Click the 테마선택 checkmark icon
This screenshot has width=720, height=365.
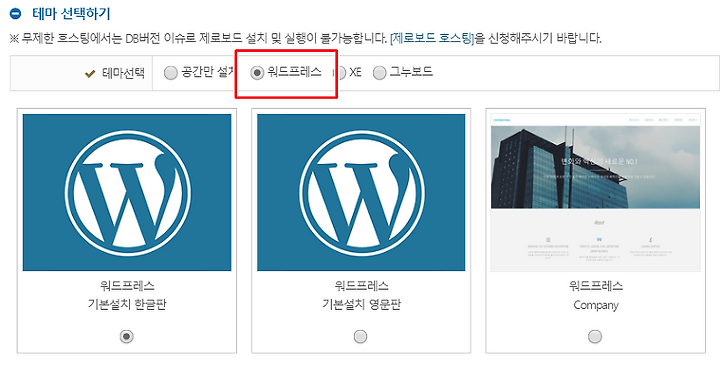pyautogui.click(x=90, y=73)
